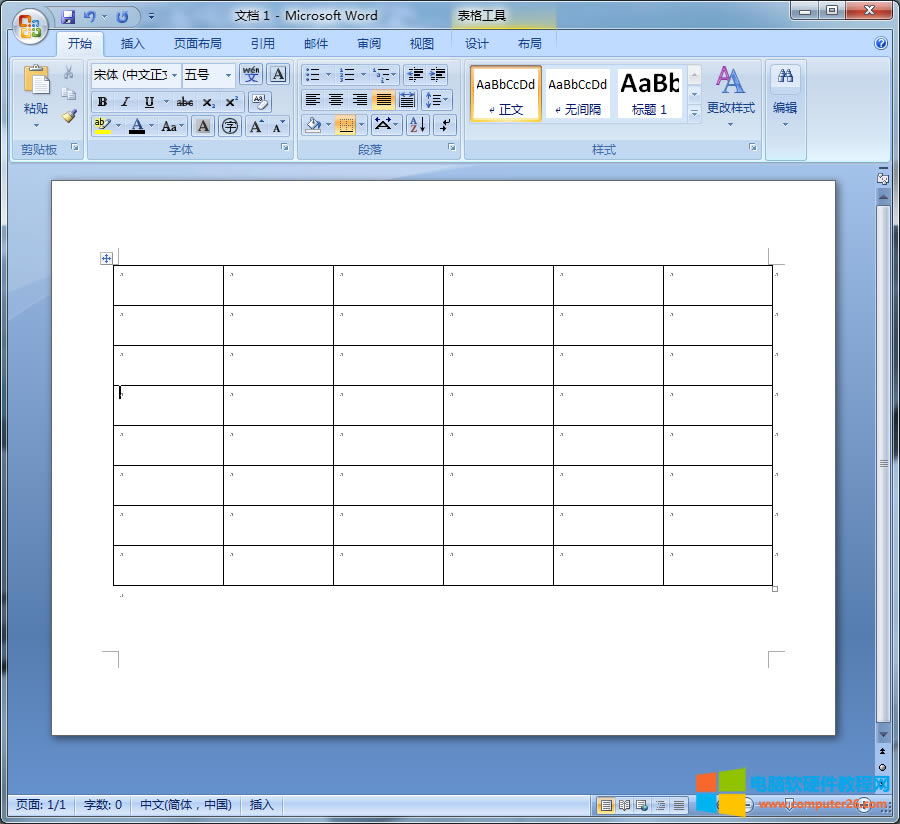This screenshot has height=824, width=900.
Task: Apply subscript formatting
Action: [x=209, y=101]
